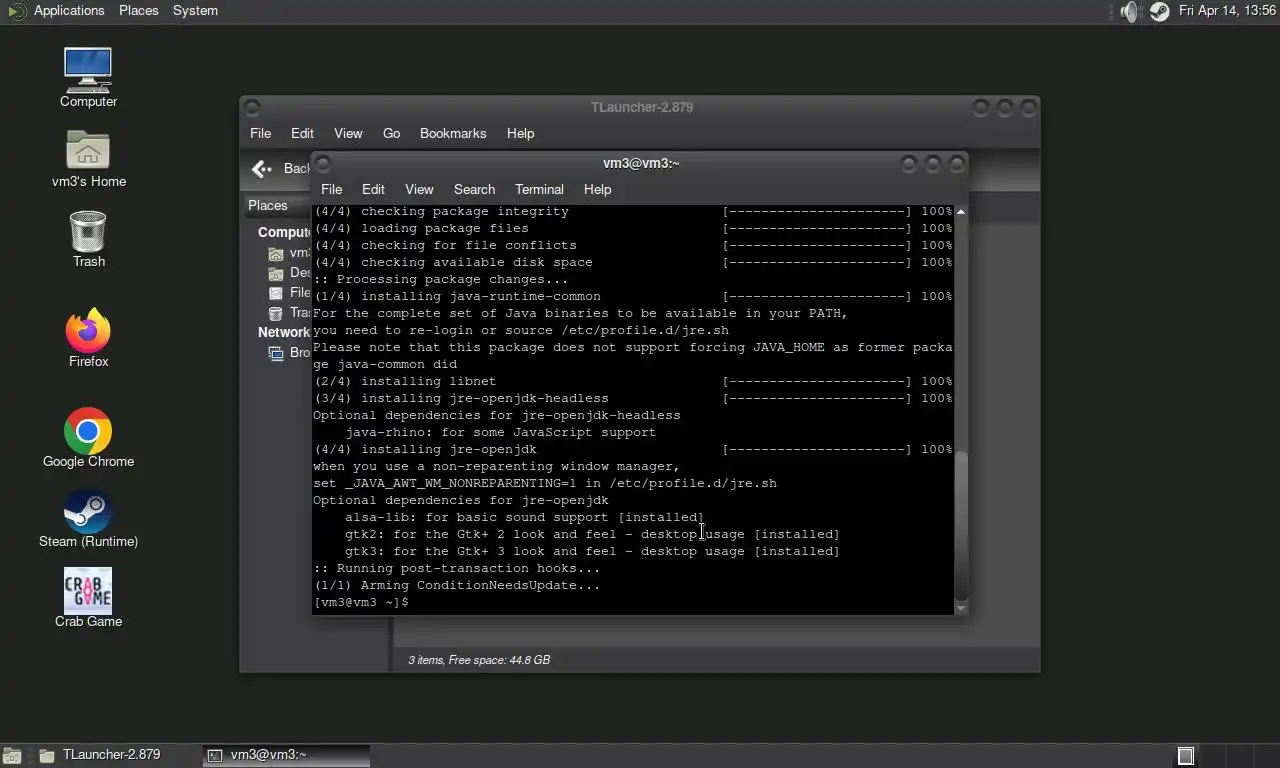This screenshot has width=1280, height=768.
Task: Switch to vm3@vm3:~ taskbar button
Action: 286,755
